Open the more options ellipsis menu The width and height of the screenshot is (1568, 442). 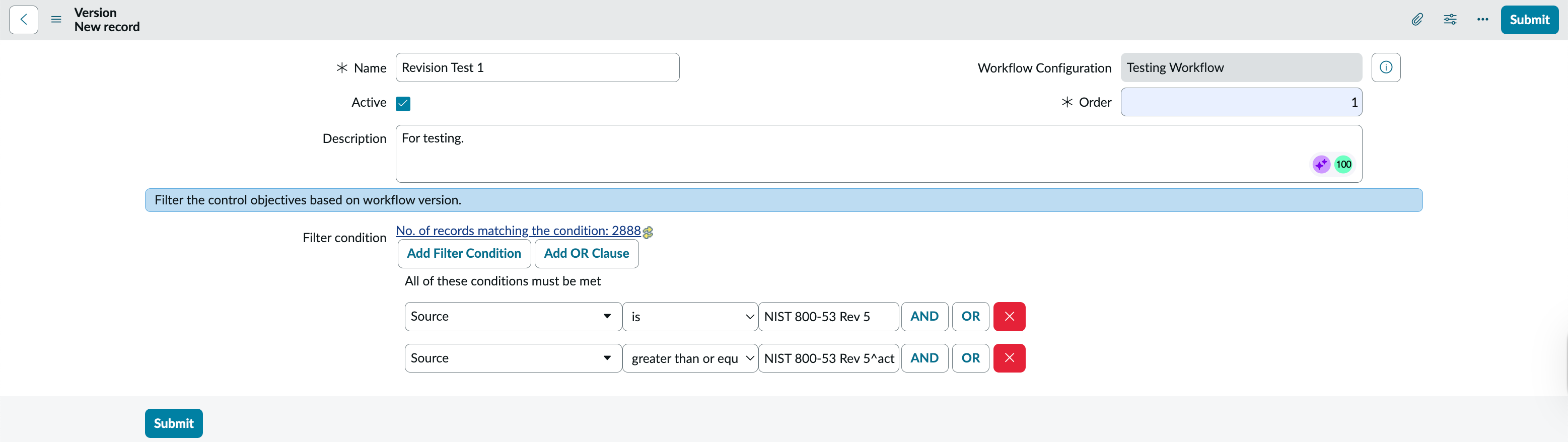[1483, 20]
